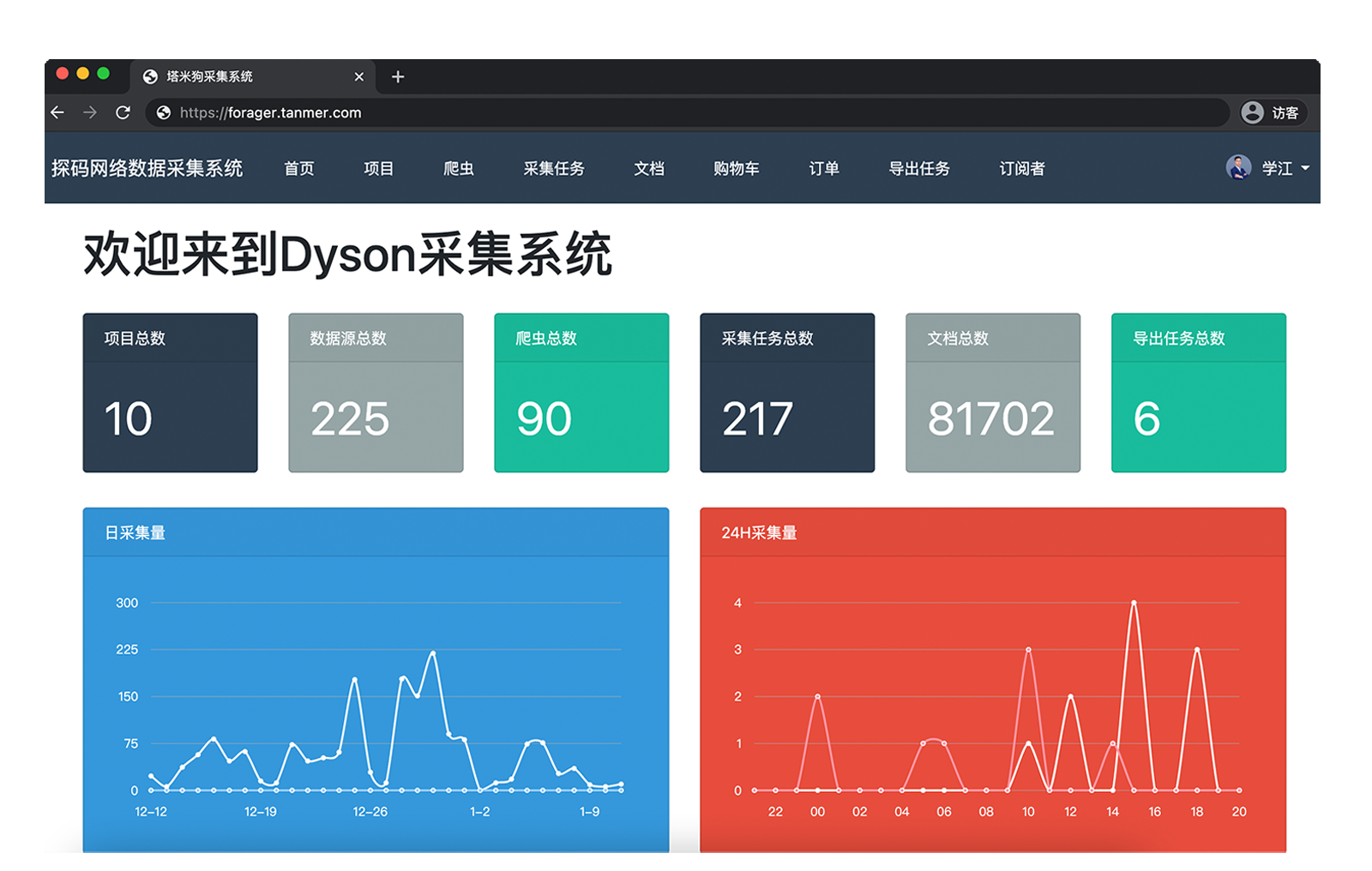The width and height of the screenshot is (1372, 871).
Task: Open 采集任务 in the navbar
Action: point(554,168)
